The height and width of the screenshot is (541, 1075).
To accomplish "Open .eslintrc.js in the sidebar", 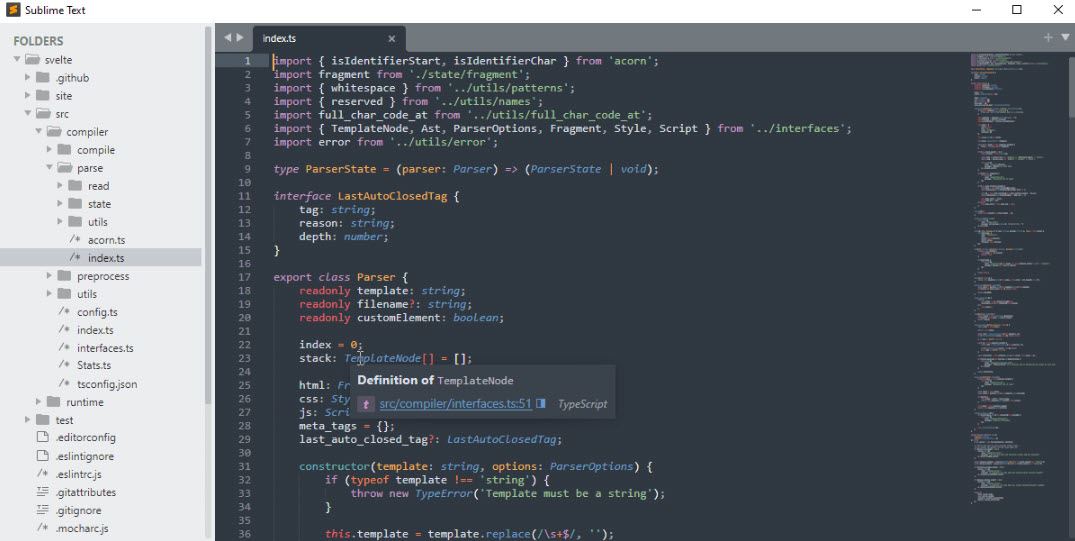I will (x=78, y=474).
